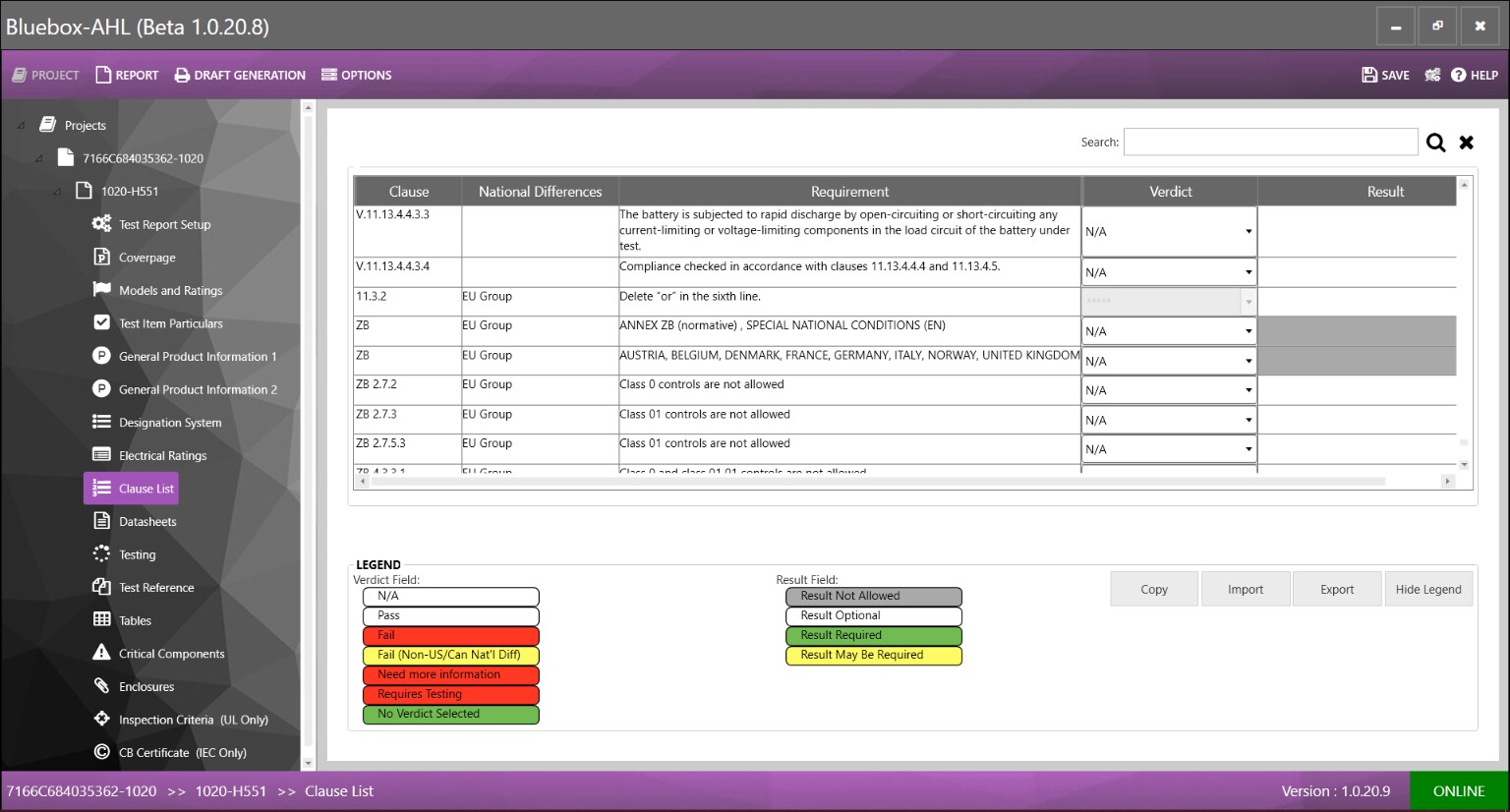
Task: Open the Datasheets section
Action: (x=146, y=521)
